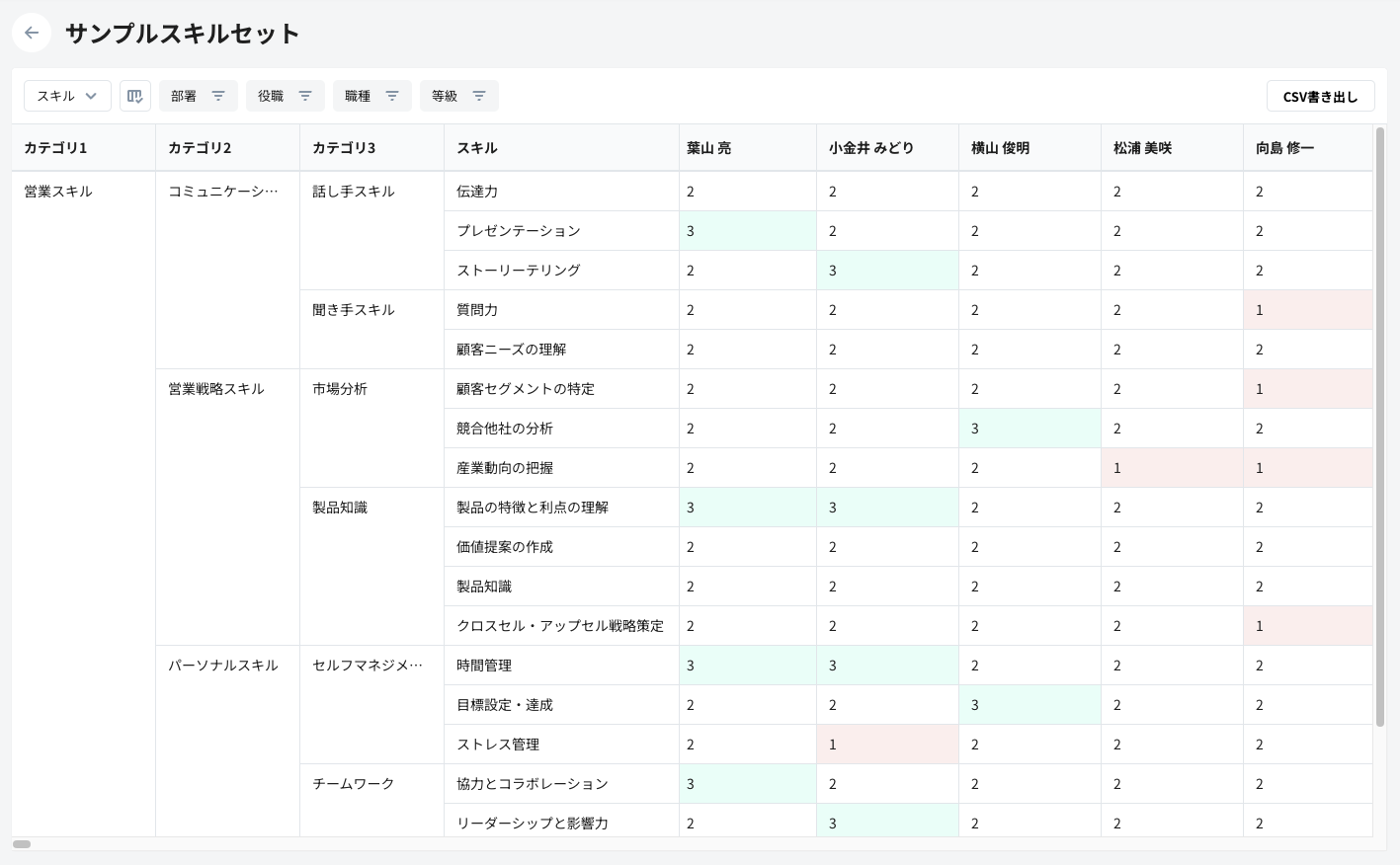Export data with CSV書き出し button
This screenshot has height=865, width=1400.
tap(1320, 97)
